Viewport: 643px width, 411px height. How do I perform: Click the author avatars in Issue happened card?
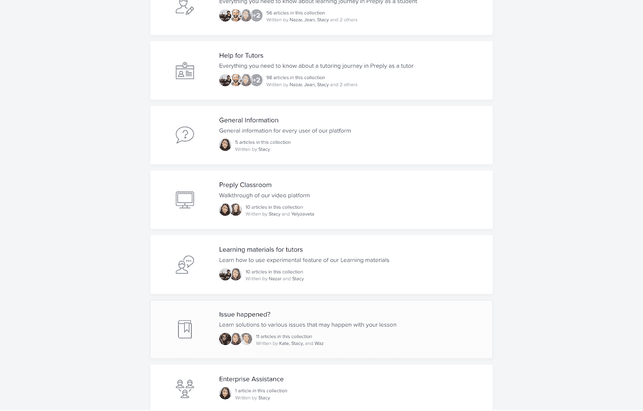coord(235,339)
